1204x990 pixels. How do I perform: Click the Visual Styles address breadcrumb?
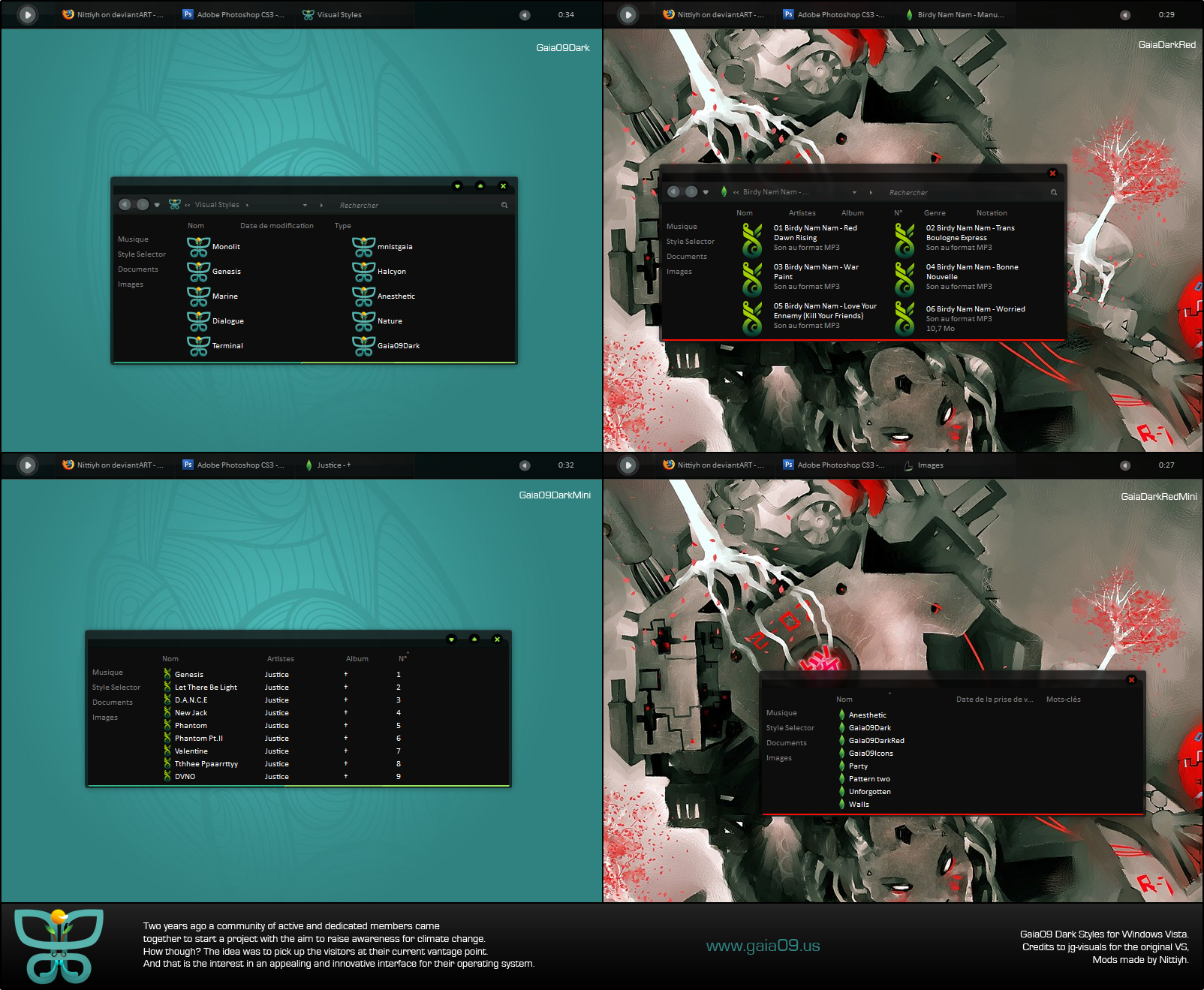coord(217,205)
